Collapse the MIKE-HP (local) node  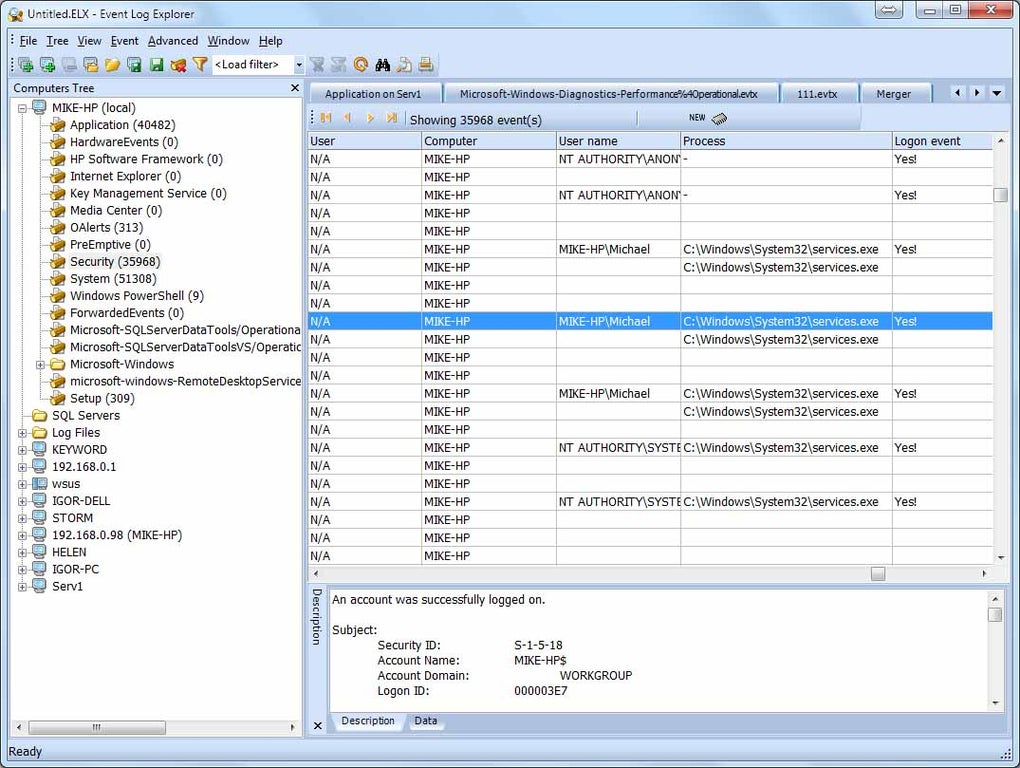[23, 108]
